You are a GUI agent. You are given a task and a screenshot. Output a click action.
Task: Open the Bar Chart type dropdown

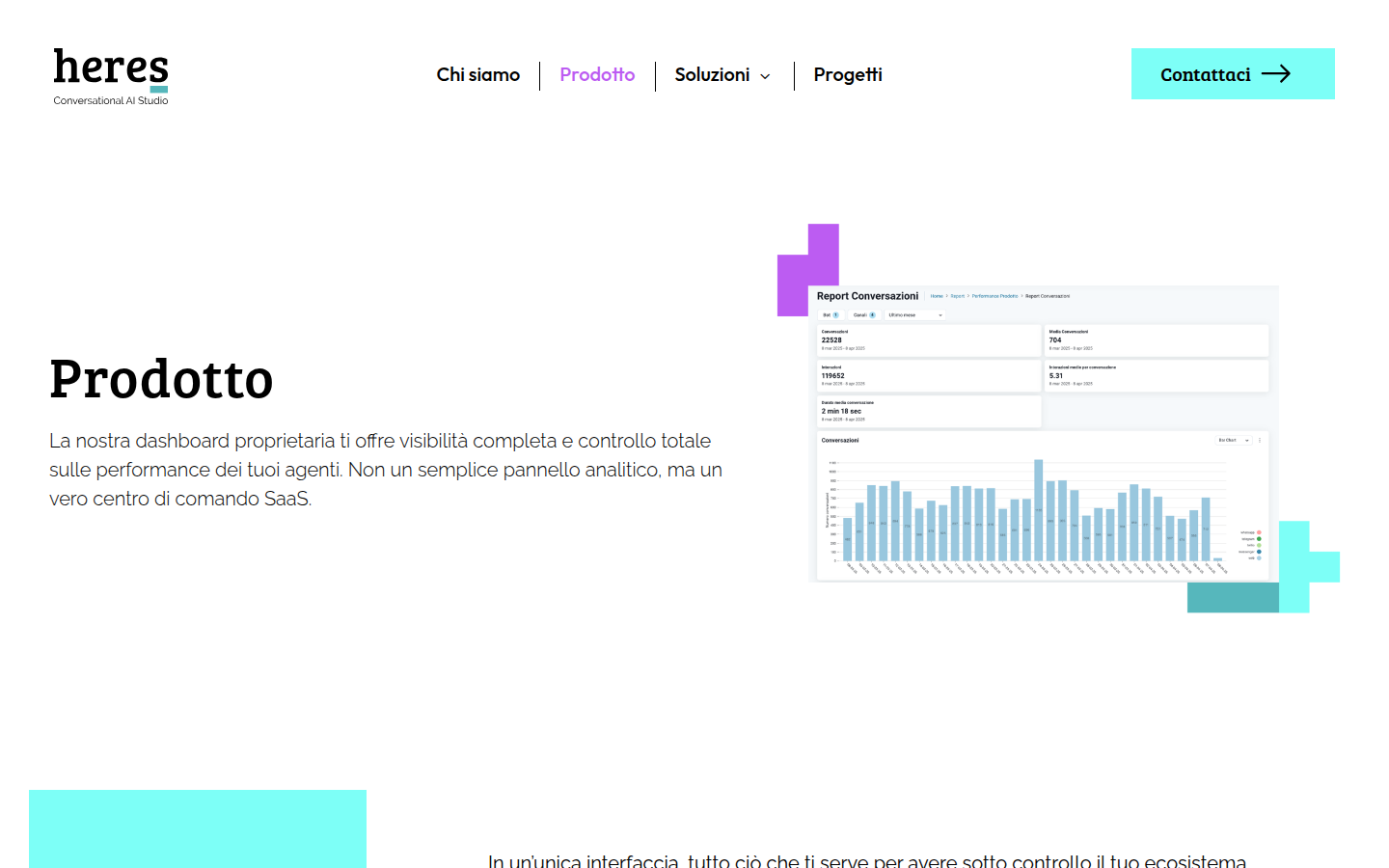(x=1233, y=441)
